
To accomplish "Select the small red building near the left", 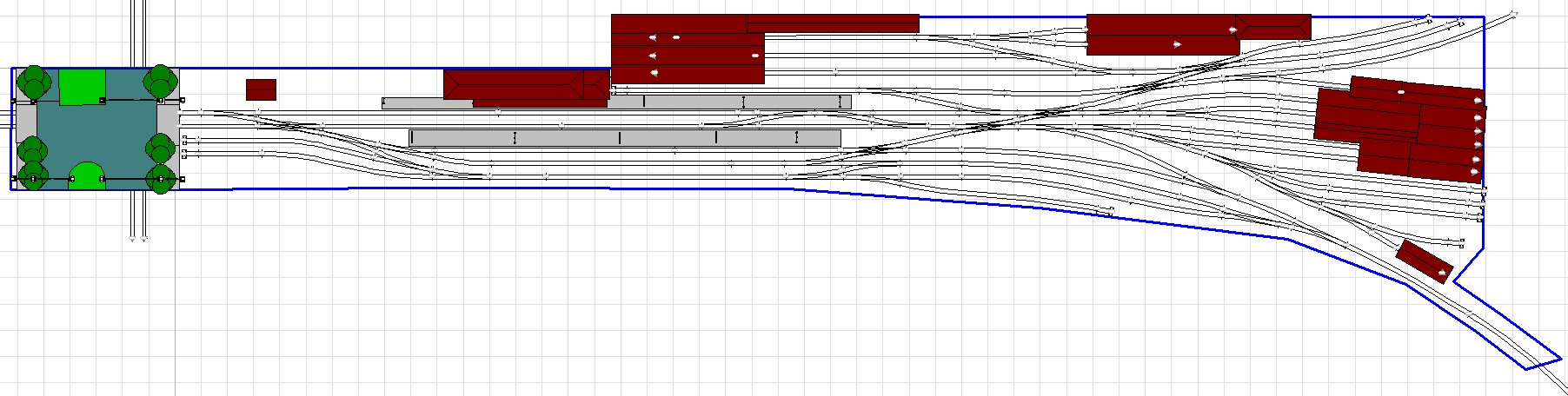I will [x=261, y=89].
